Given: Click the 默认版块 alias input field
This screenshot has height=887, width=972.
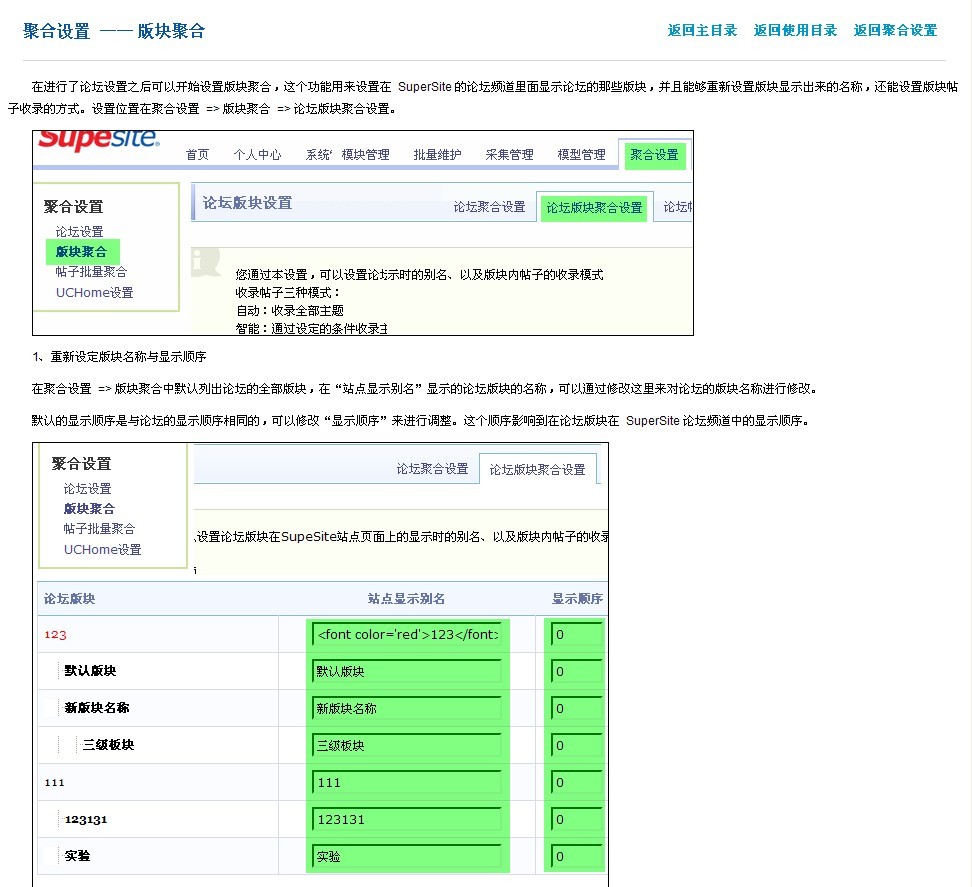Looking at the screenshot, I should tap(407, 671).
